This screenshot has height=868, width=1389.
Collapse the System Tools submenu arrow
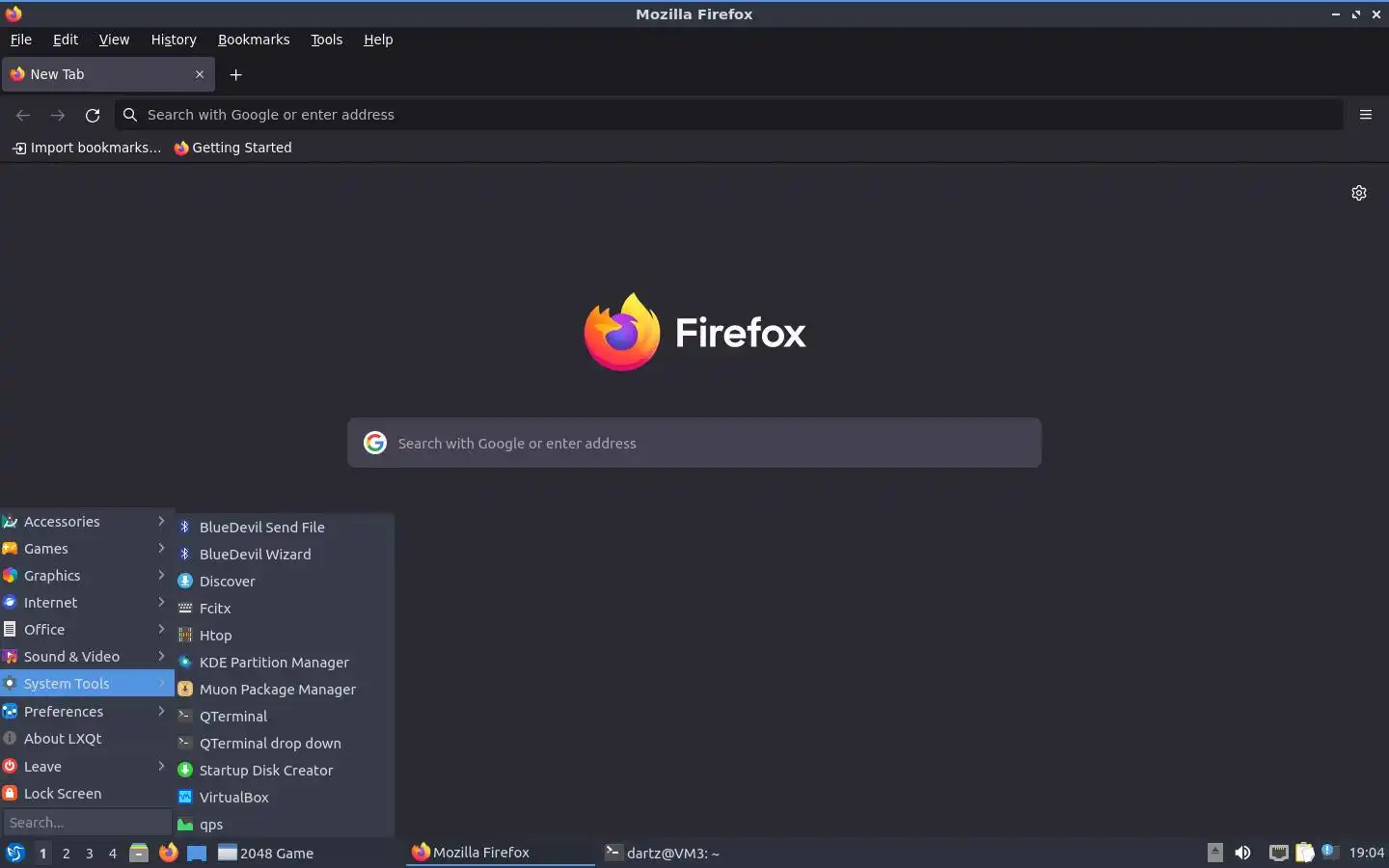(x=161, y=683)
